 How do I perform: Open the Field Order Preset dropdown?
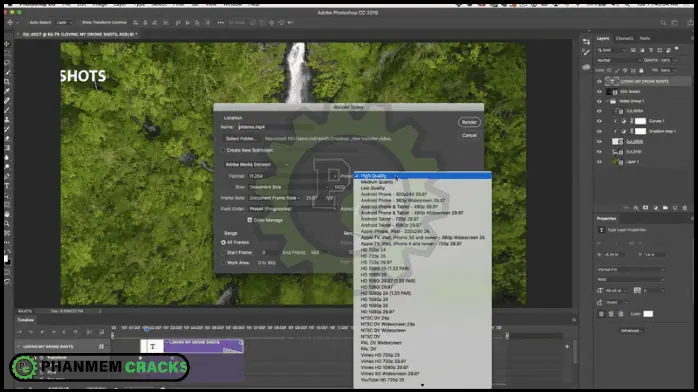point(292,209)
